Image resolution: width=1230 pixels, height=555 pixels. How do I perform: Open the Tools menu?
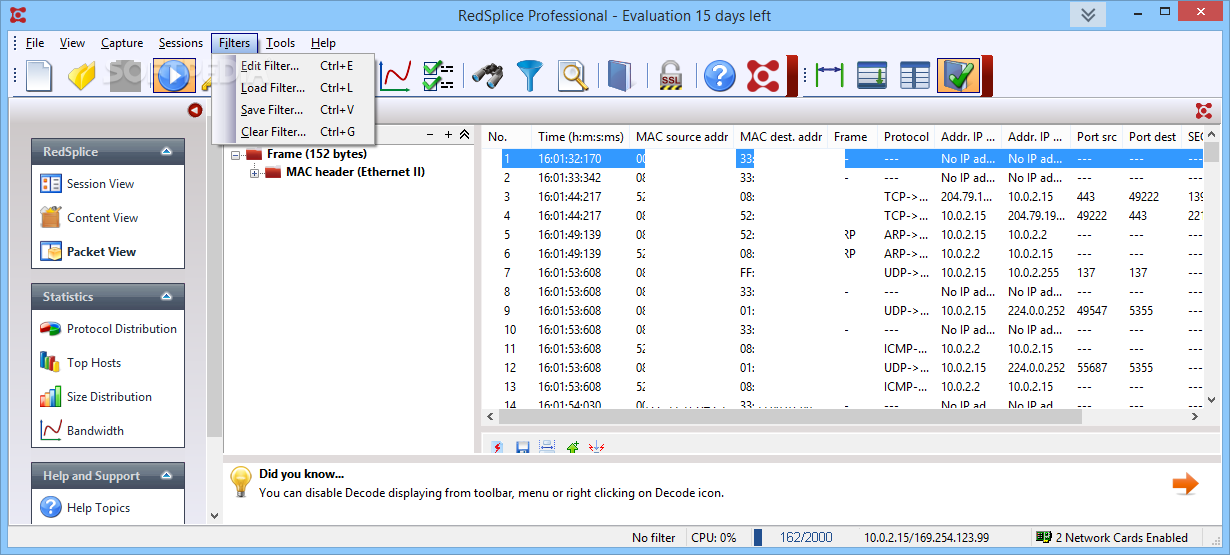(x=280, y=43)
